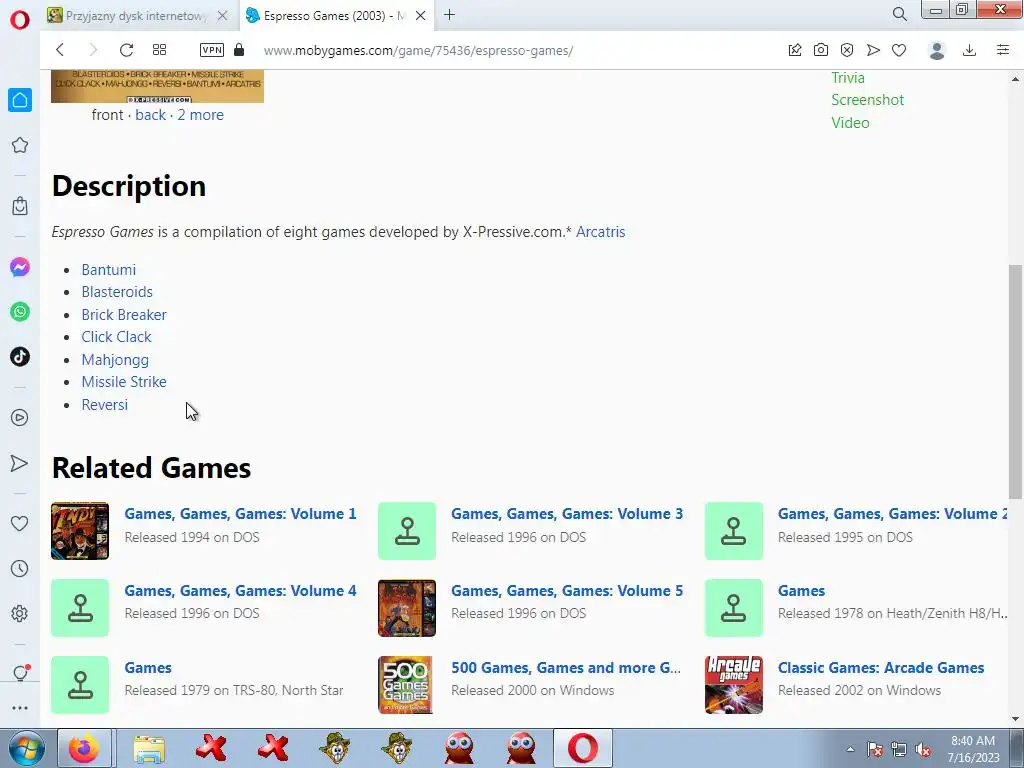Open Windows Explorer folder in taskbar
Screen dimensions: 1024x768
point(149,748)
